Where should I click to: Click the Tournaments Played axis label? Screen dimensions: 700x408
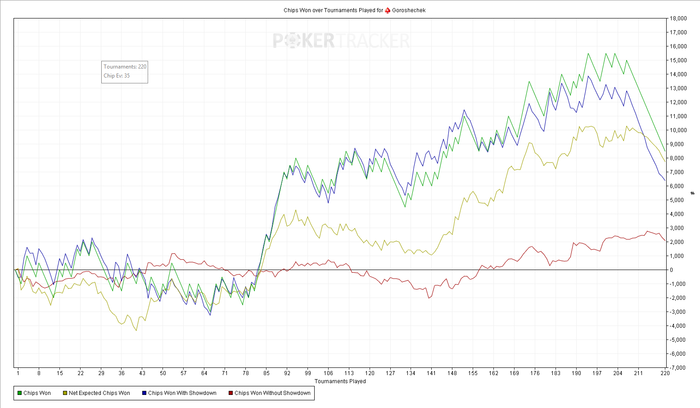(340, 381)
